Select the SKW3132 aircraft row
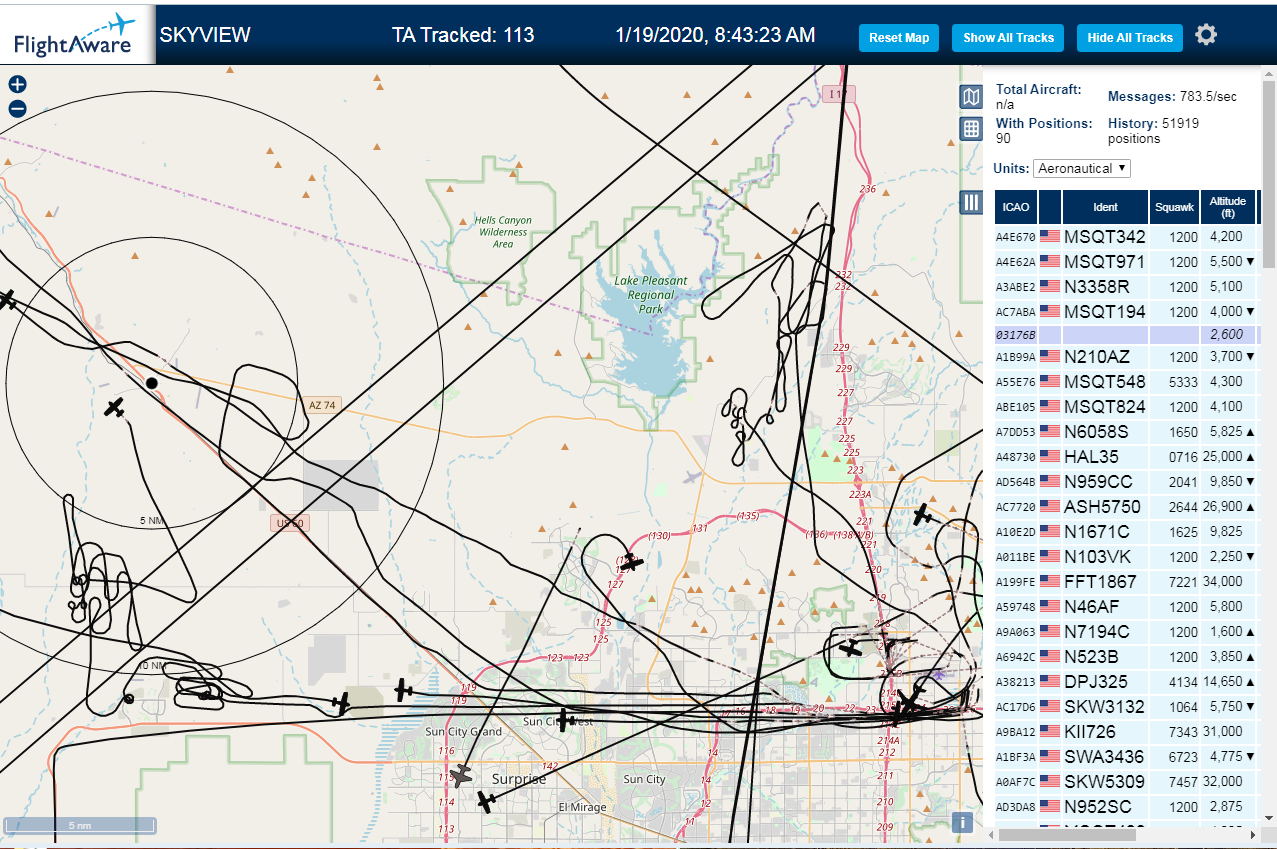This screenshot has width=1277, height=849. tap(1128, 707)
